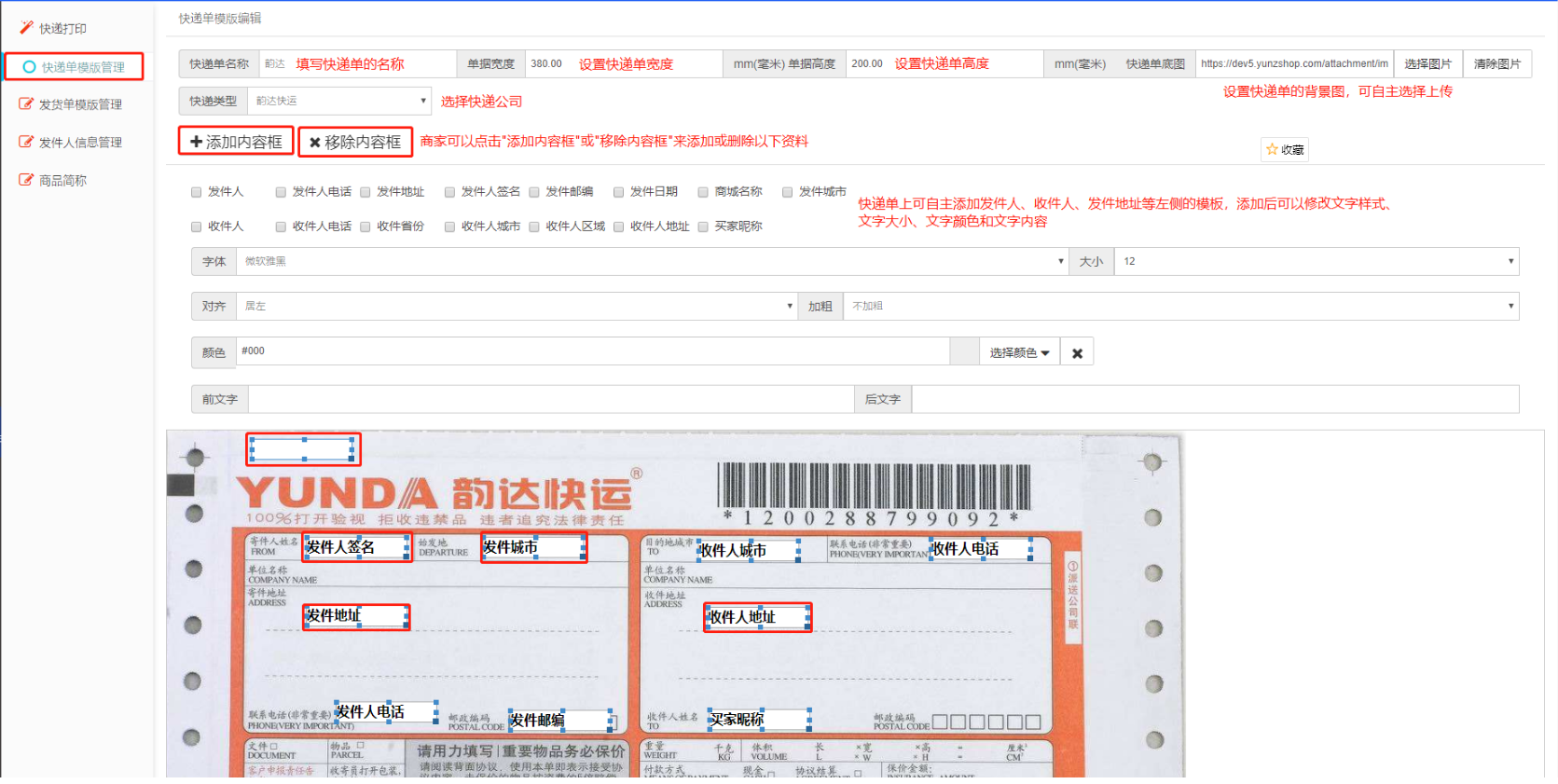Check the 收件人区域 checkbox
The height and width of the screenshot is (784, 1558).
click(534, 227)
